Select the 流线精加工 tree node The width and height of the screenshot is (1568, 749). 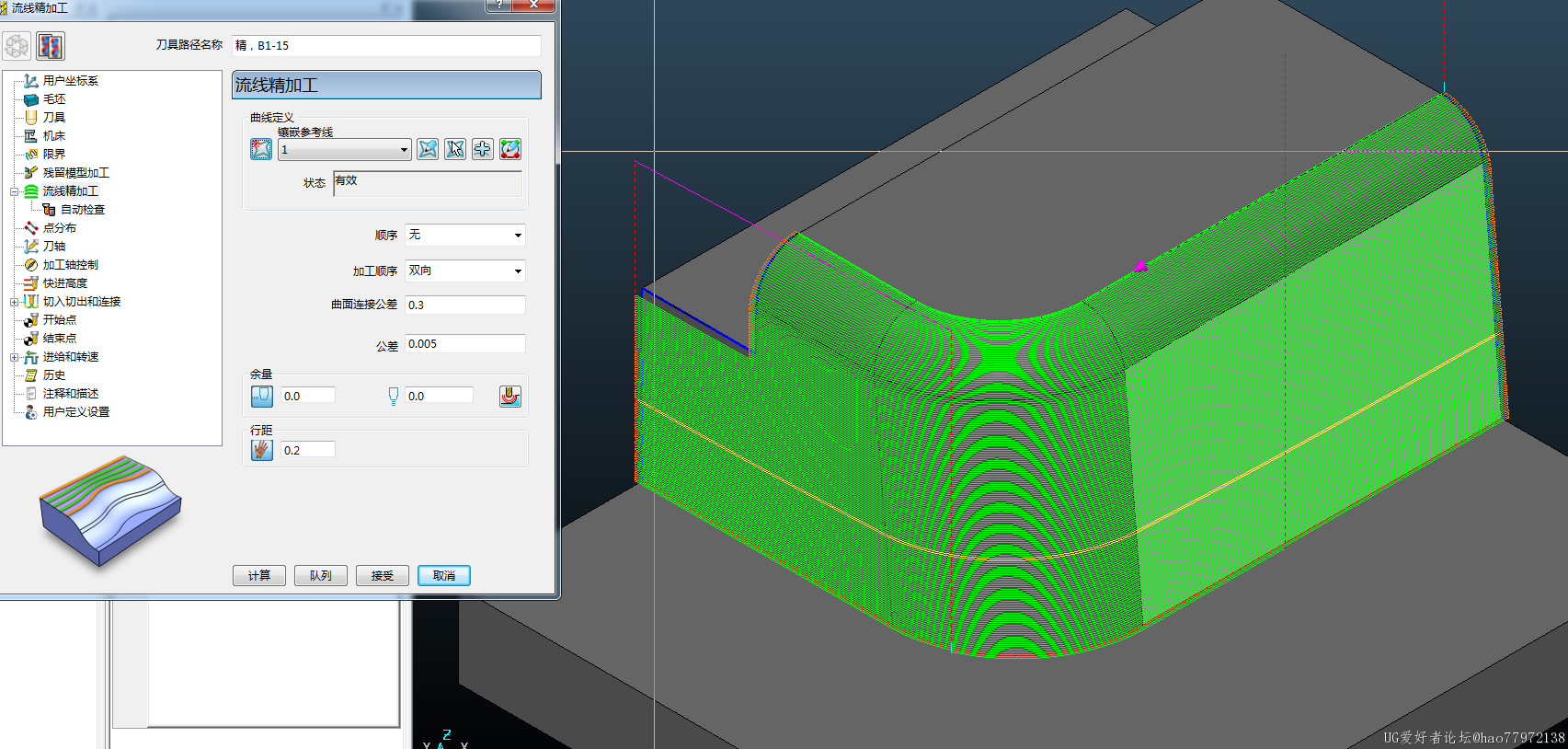click(x=70, y=191)
